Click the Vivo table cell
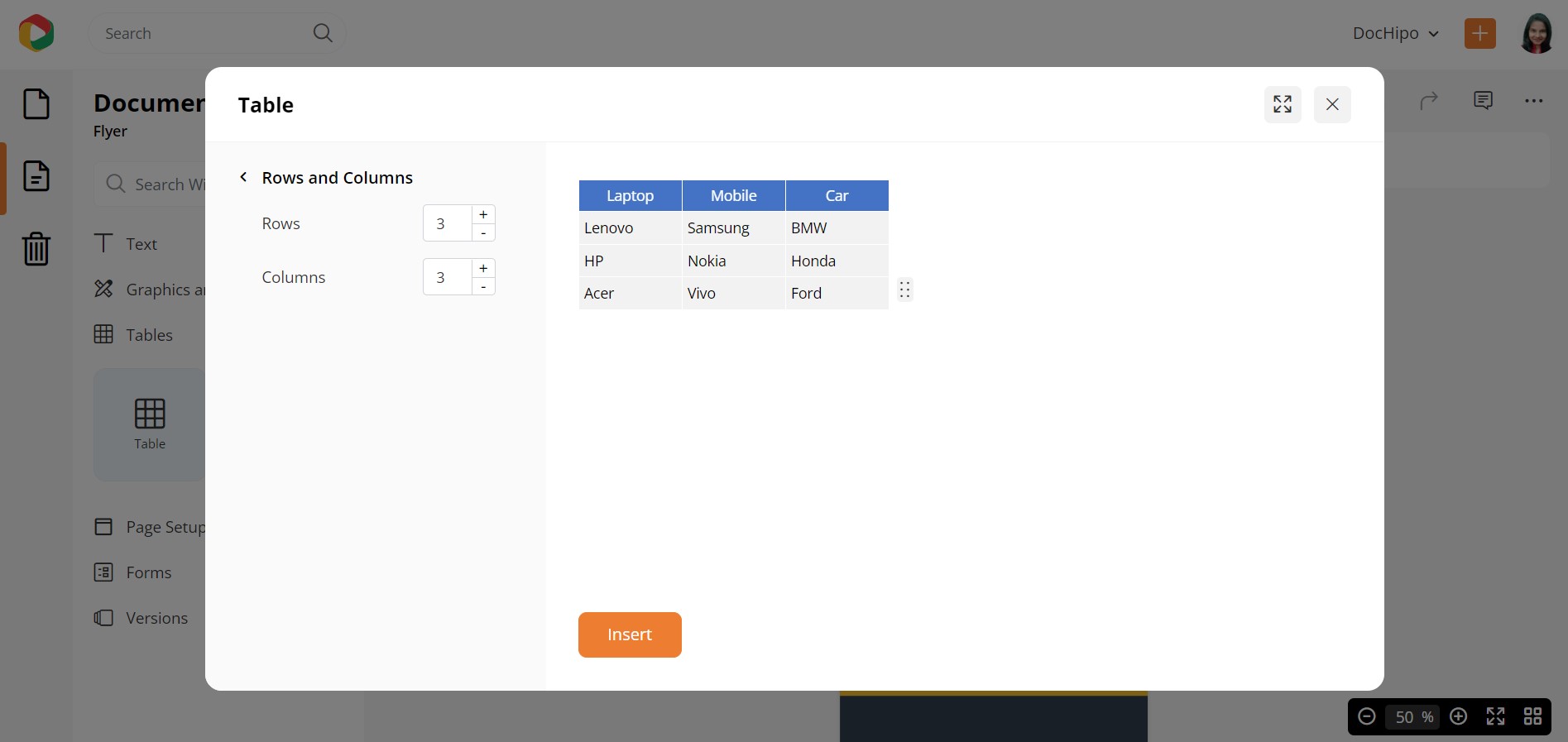This screenshot has width=1568, height=742. coord(734,293)
